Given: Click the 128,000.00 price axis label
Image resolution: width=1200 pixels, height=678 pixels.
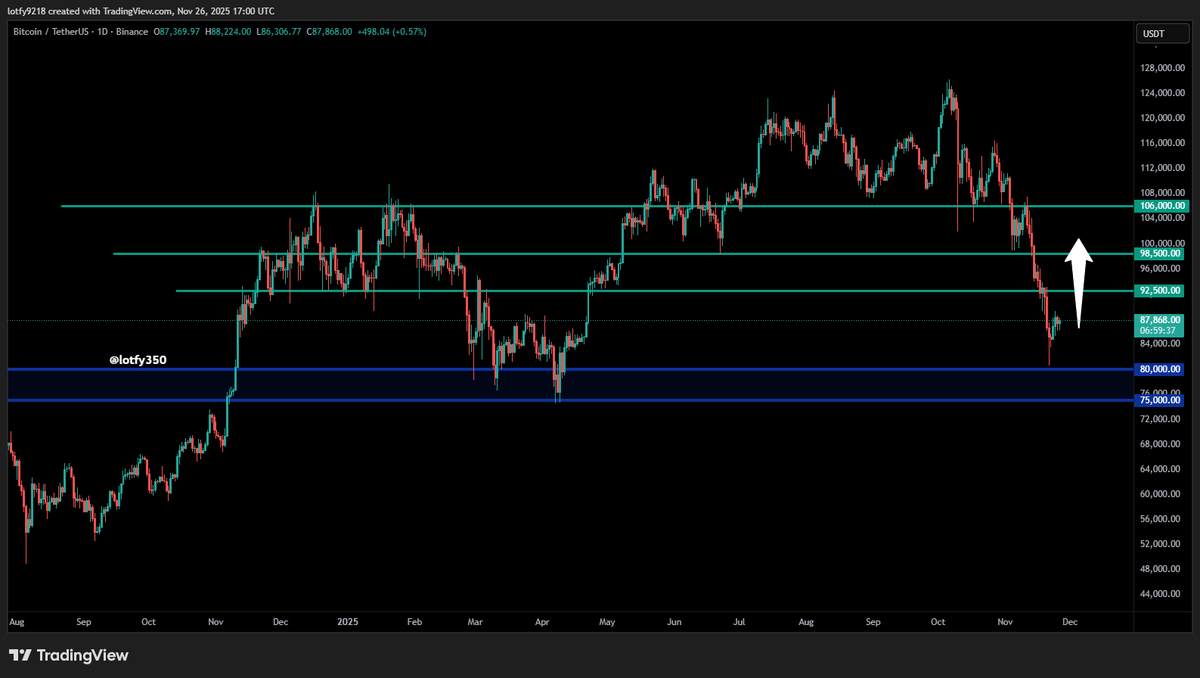Looking at the screenshot, I should pos(1161,68).
